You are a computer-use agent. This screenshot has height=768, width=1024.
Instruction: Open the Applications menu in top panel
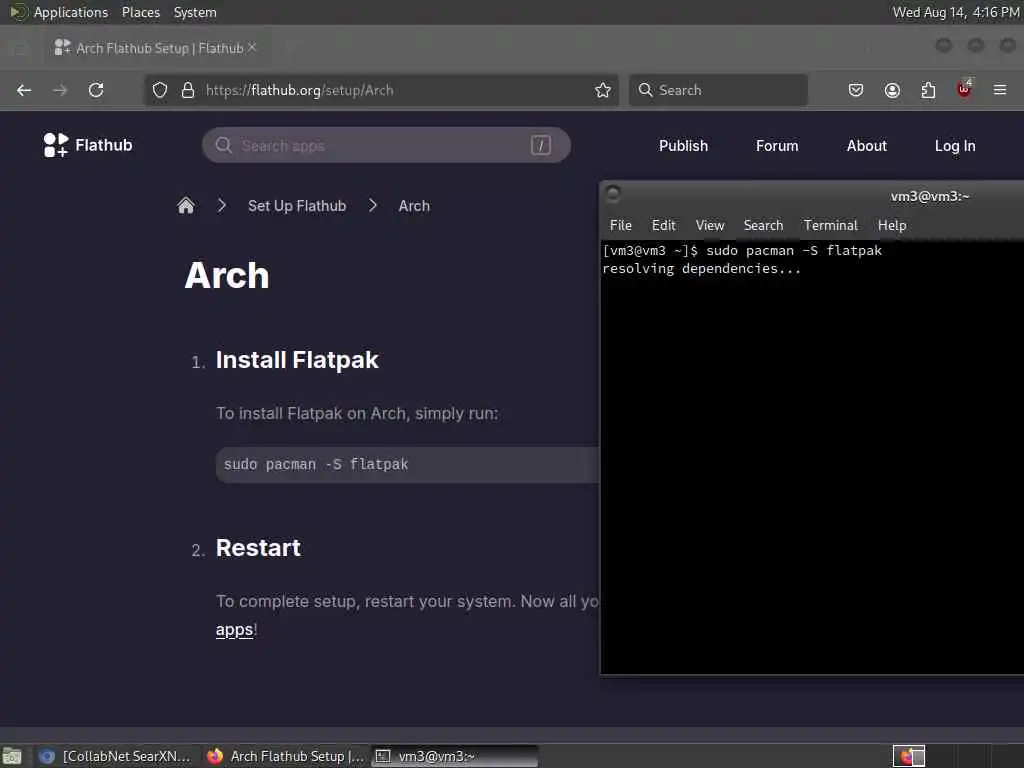point(71,12)
